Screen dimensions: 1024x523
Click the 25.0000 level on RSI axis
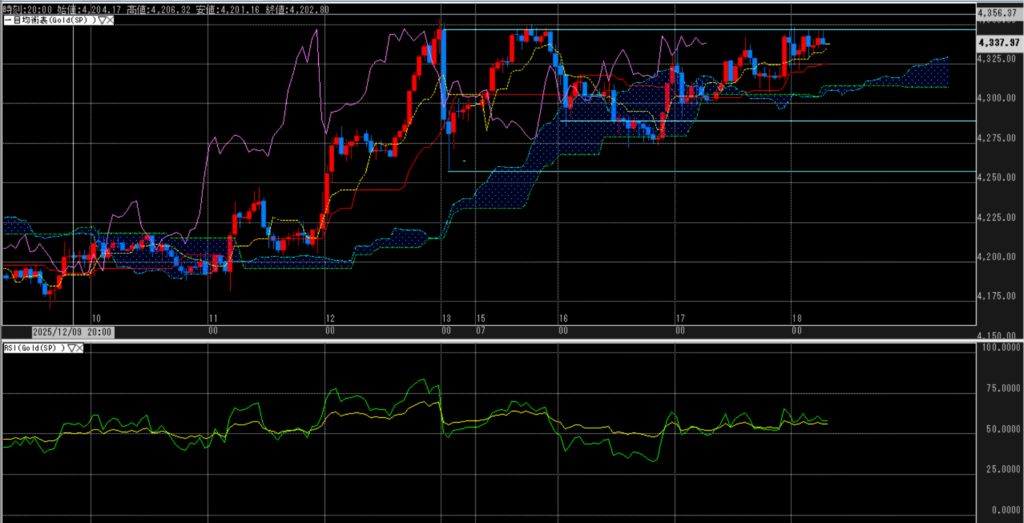point(999,468)
